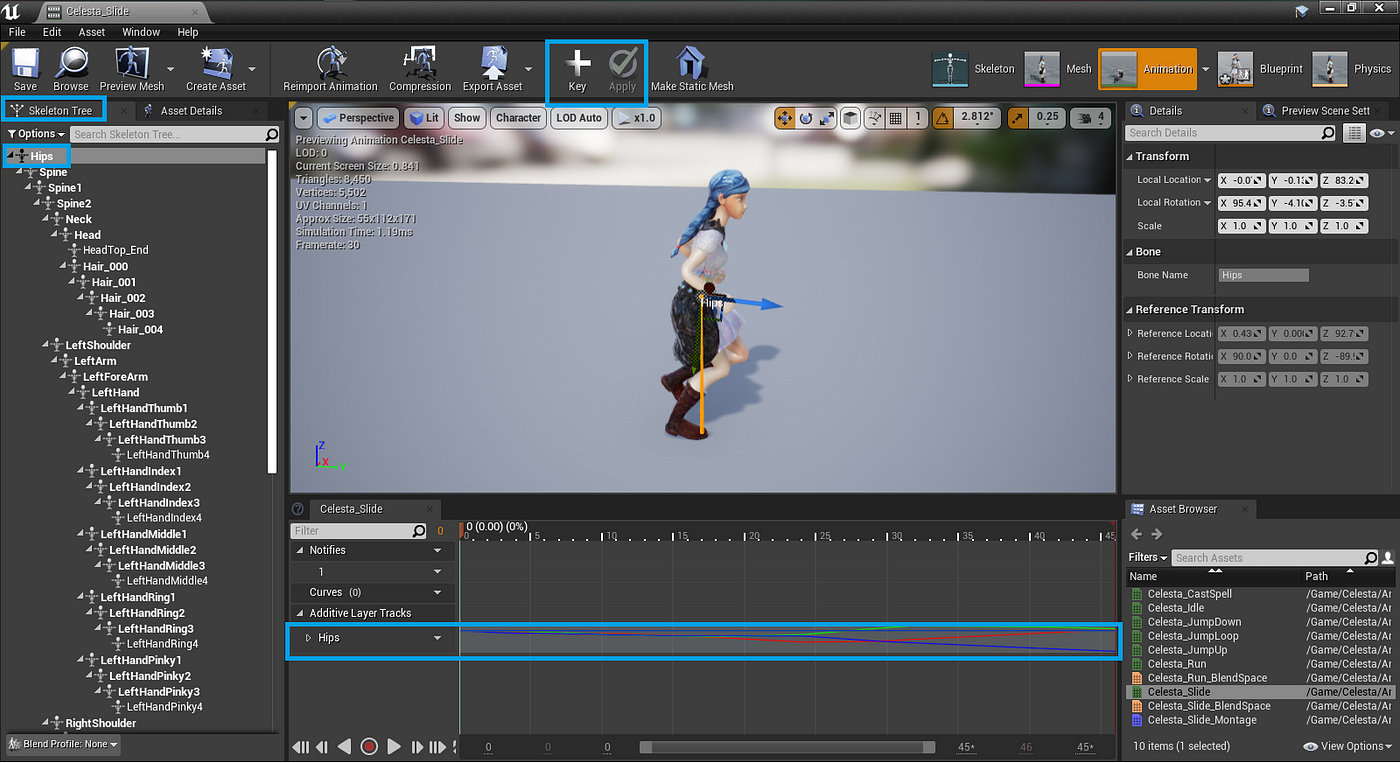The width and height of the screenshot is (1400, 763).
Task: Click the Make Static Mesh icon
Action: pos(692,63)
